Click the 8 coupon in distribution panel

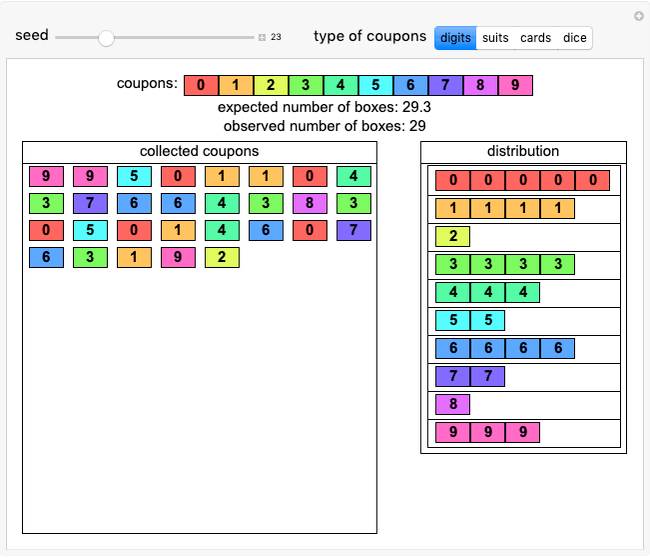tap(453, 404)
